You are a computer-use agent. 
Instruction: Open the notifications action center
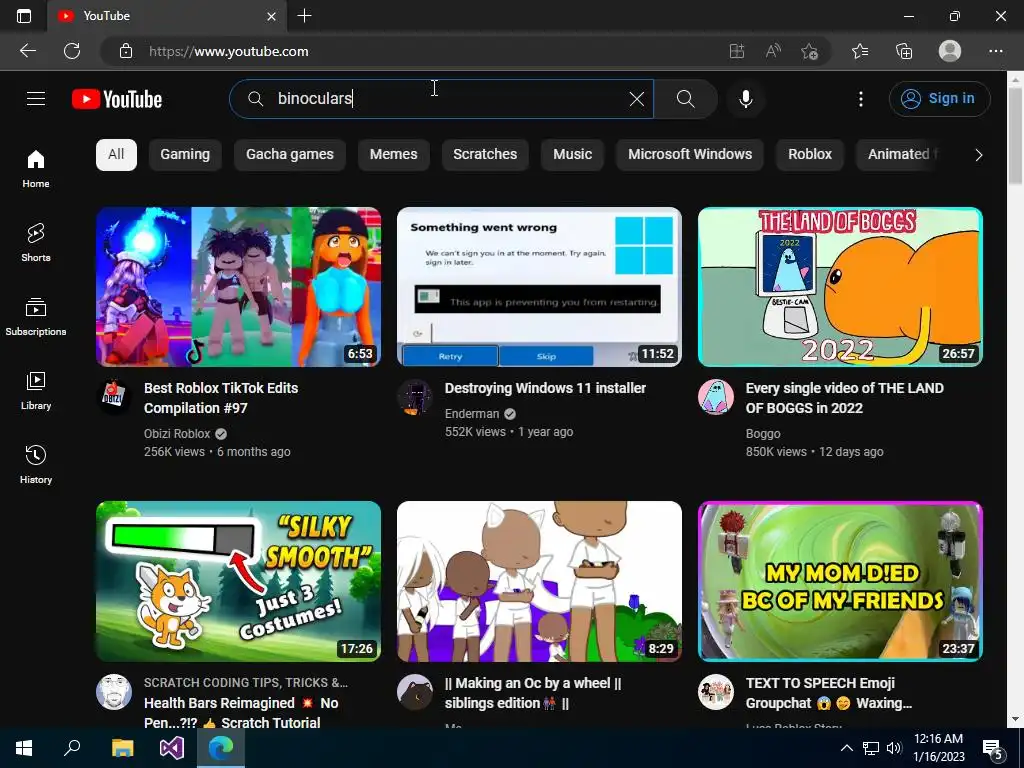coord(993,749)
